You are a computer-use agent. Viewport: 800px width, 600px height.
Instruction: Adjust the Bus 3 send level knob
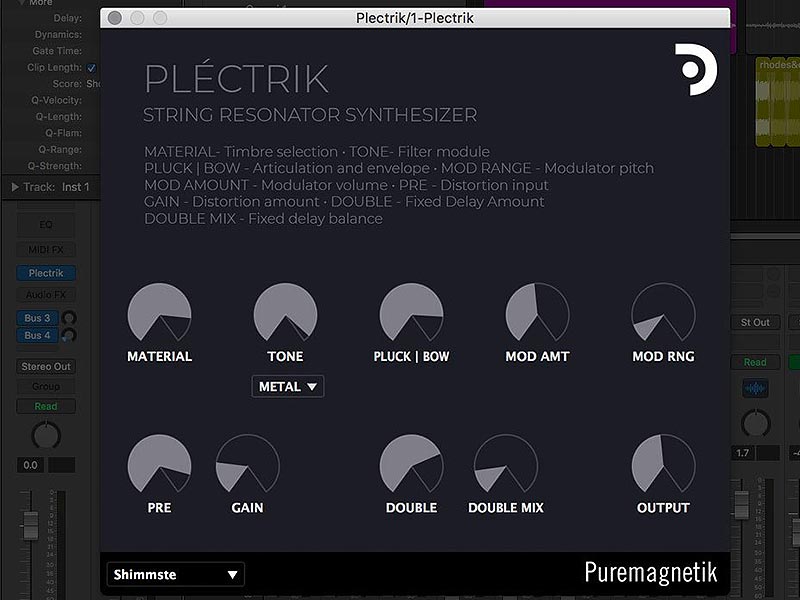tap(69, 318)
